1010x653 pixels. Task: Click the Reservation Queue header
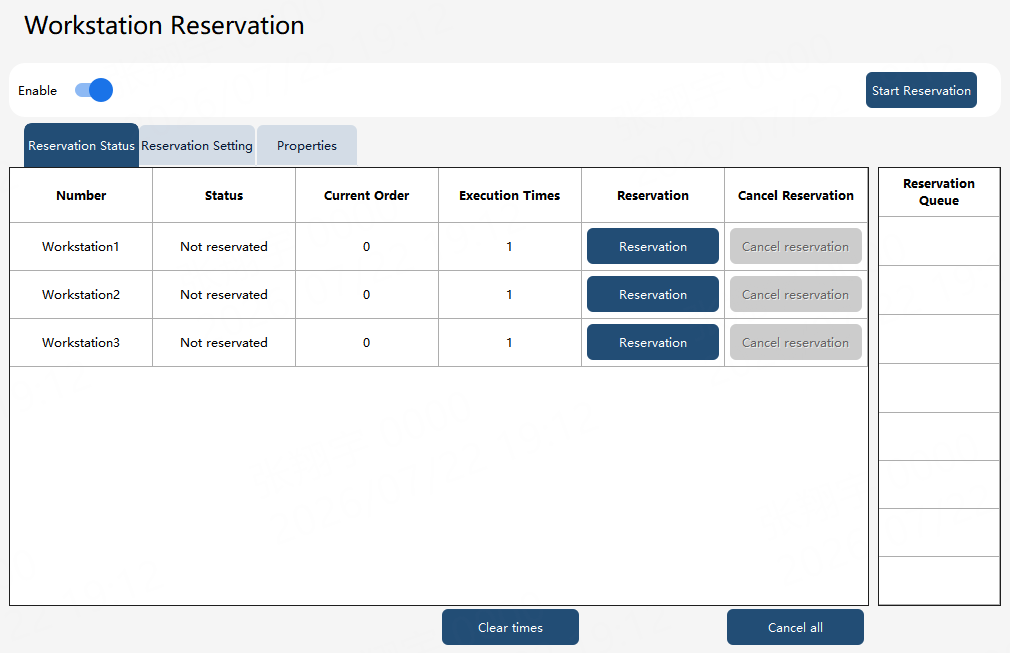click(939, 192)
